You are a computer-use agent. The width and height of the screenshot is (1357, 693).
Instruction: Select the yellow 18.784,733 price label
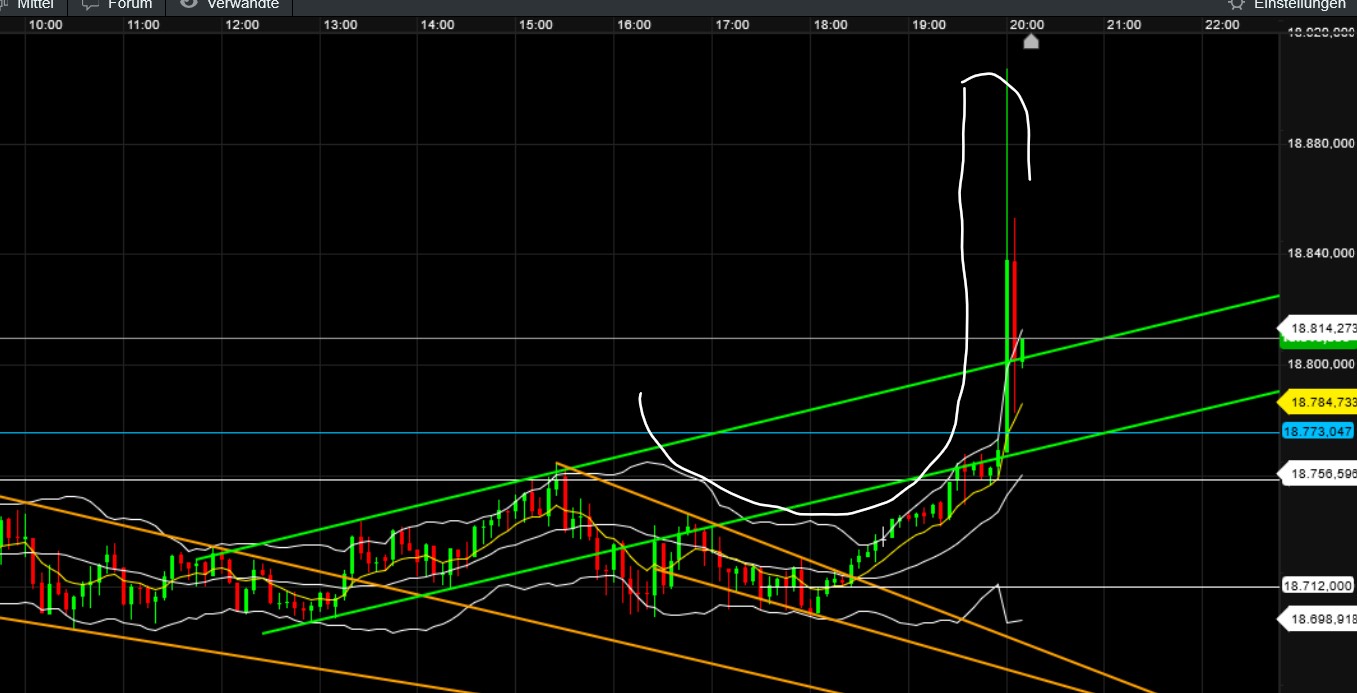click(x=1317, y=402)
